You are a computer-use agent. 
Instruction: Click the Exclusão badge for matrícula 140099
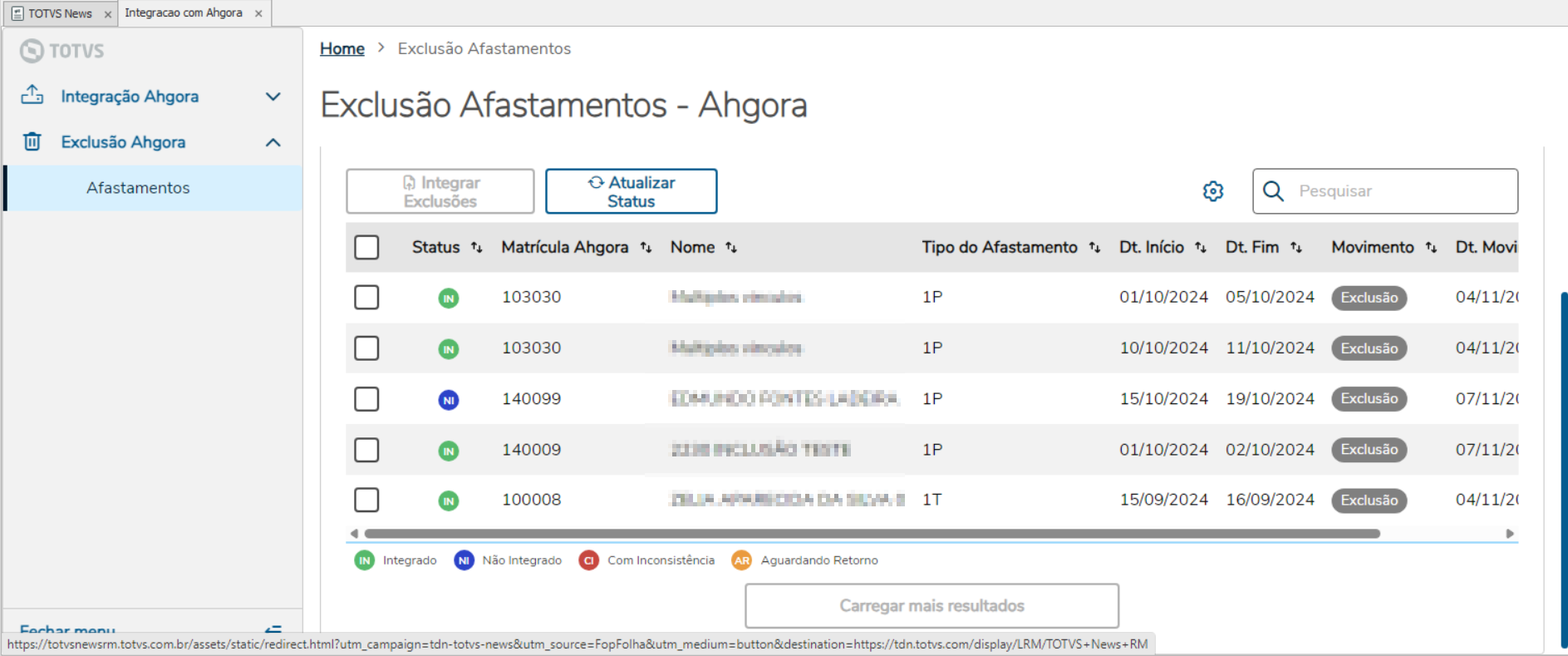(x=1369, y=399)
